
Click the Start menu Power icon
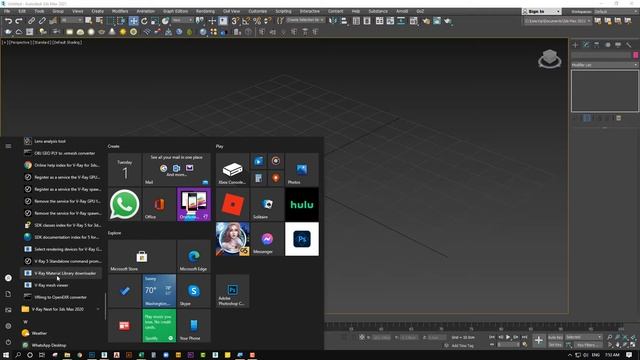8,342
